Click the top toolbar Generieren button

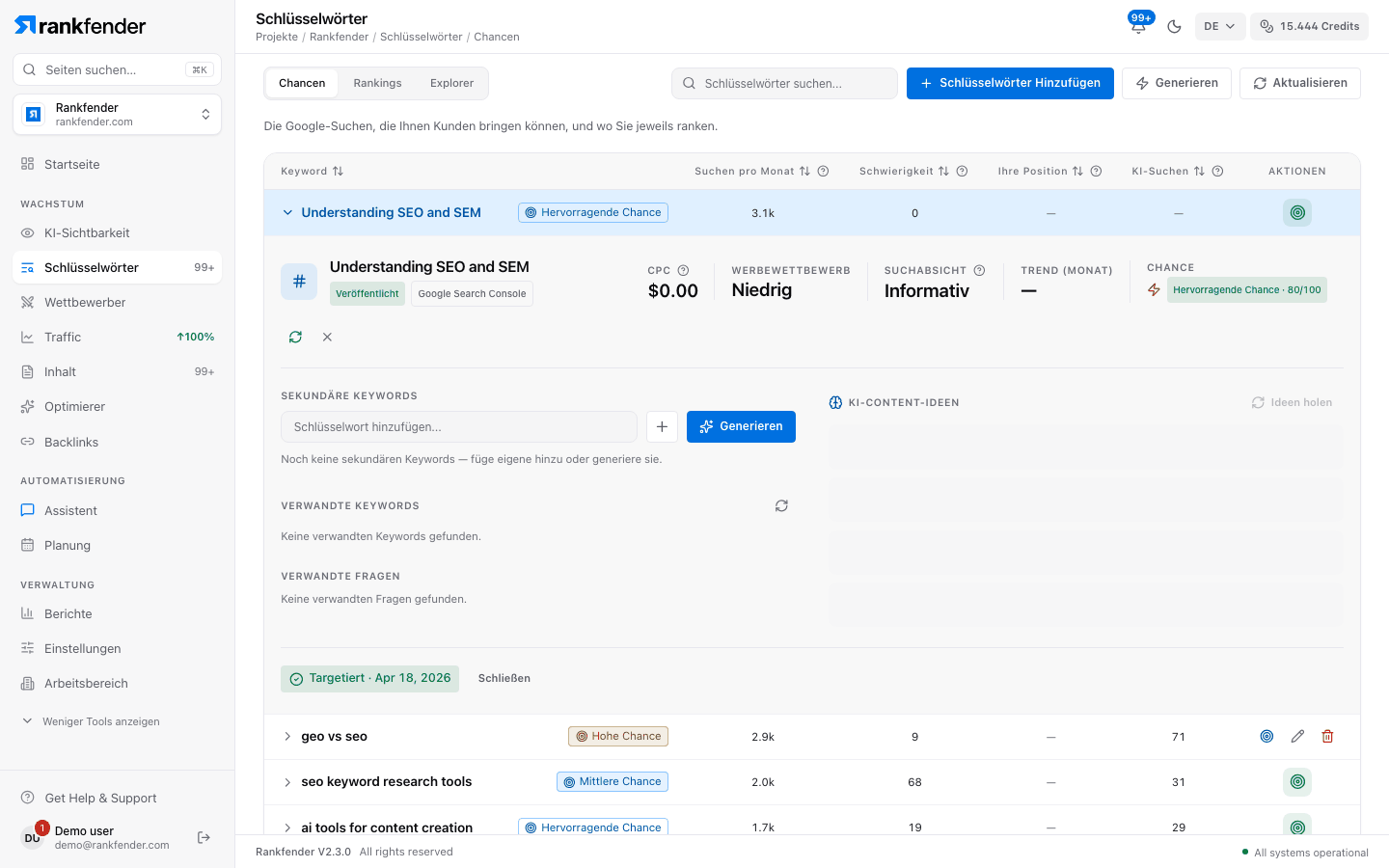(1177, 83)
